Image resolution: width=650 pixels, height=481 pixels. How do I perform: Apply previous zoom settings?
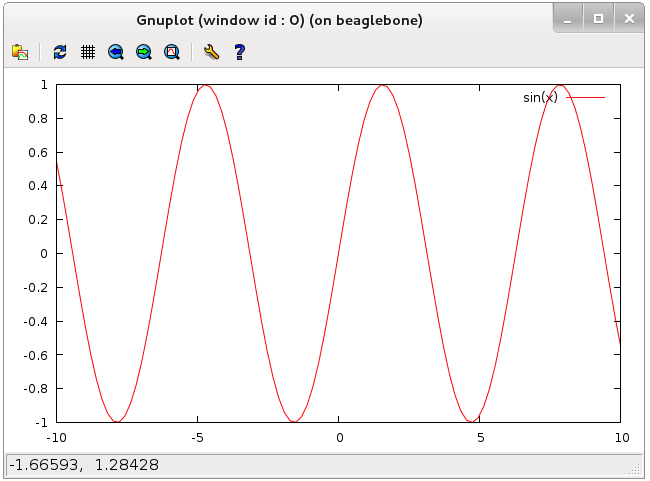[116, 52]
